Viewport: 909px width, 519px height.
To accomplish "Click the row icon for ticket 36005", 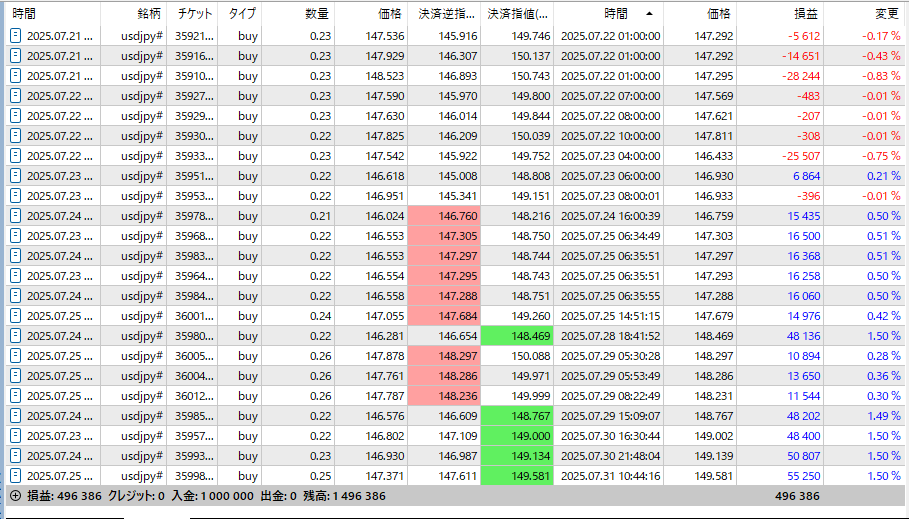I will click(16, 356).
